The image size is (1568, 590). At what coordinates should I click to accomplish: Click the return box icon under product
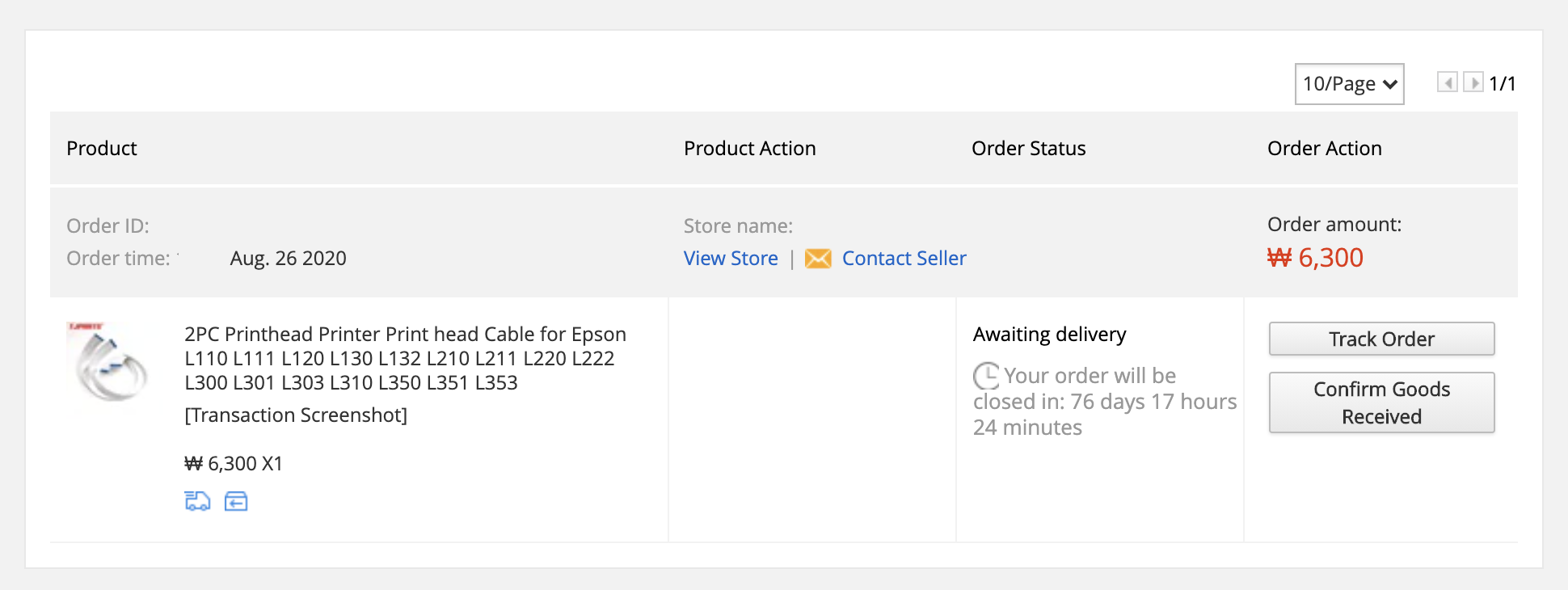coord(236,501)
